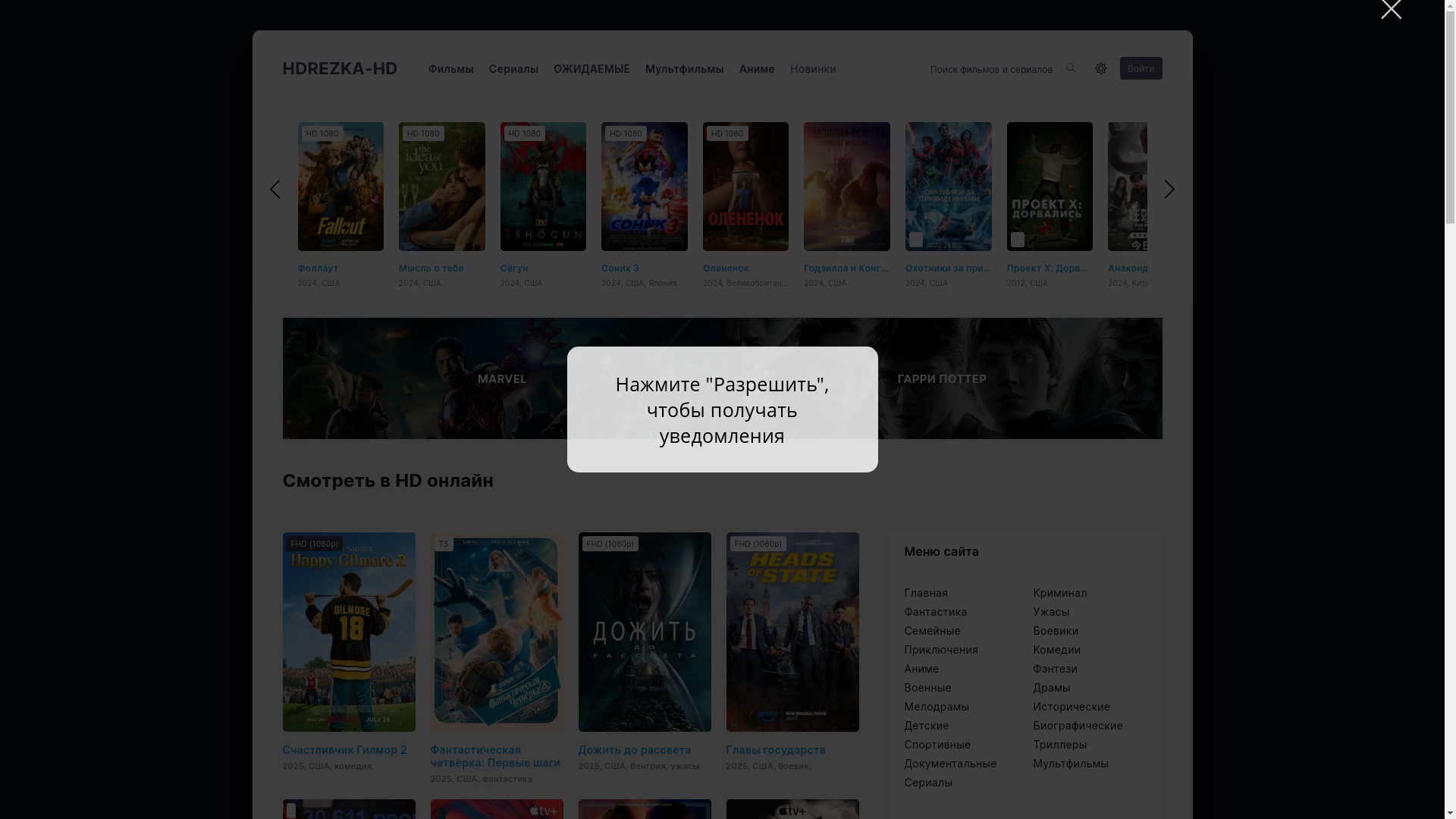Open Фэнтези in site menu
This screenshot has height=819, width=1456.
pos(1055,669)
